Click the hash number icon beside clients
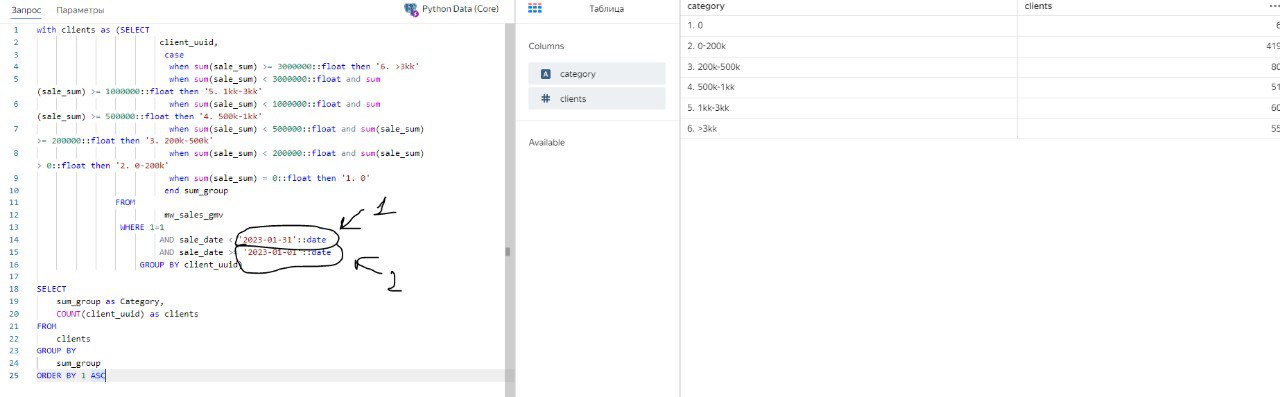Image resolution: width=1280 pixels, height=397 pixels. coord(545,98)
